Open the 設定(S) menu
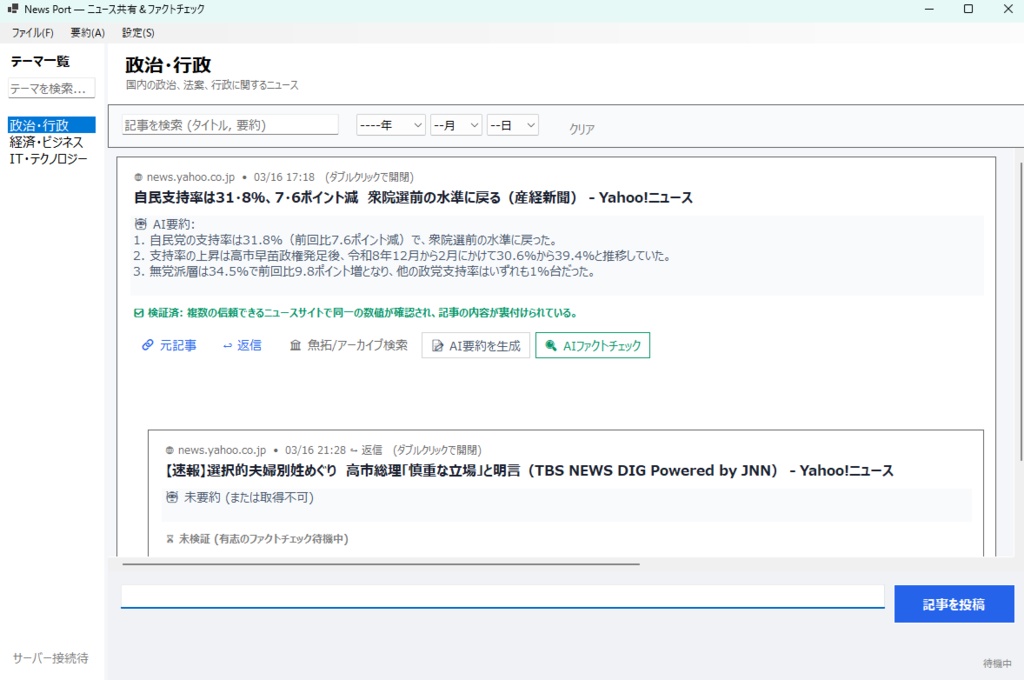 (138, 32)
